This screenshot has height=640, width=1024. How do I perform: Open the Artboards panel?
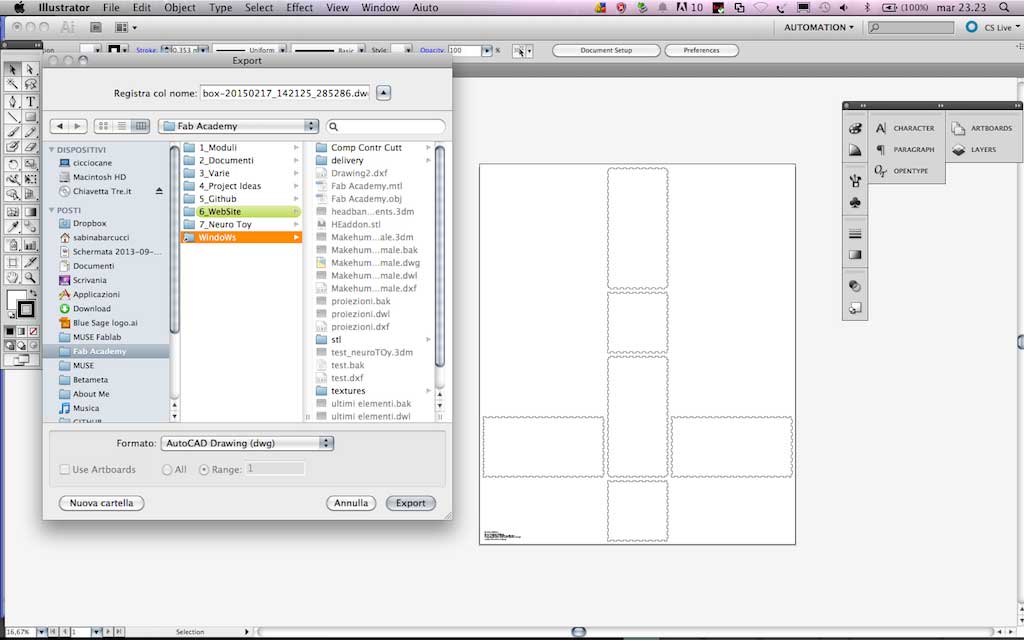[982, 128]
